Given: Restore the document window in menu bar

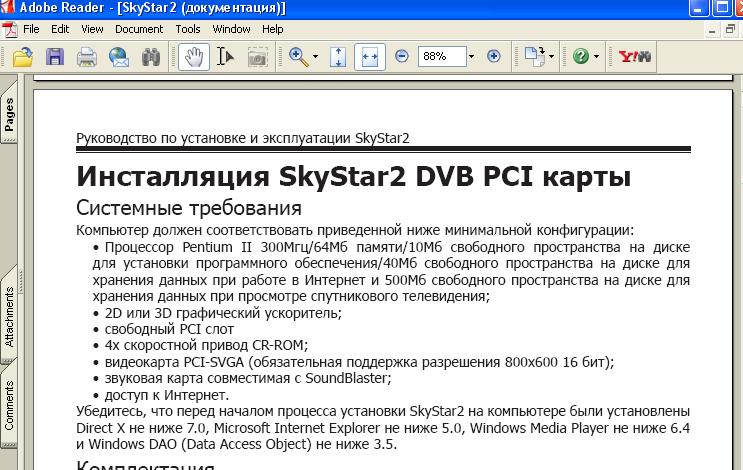Looking at the screenshot, I should point(730,30).
